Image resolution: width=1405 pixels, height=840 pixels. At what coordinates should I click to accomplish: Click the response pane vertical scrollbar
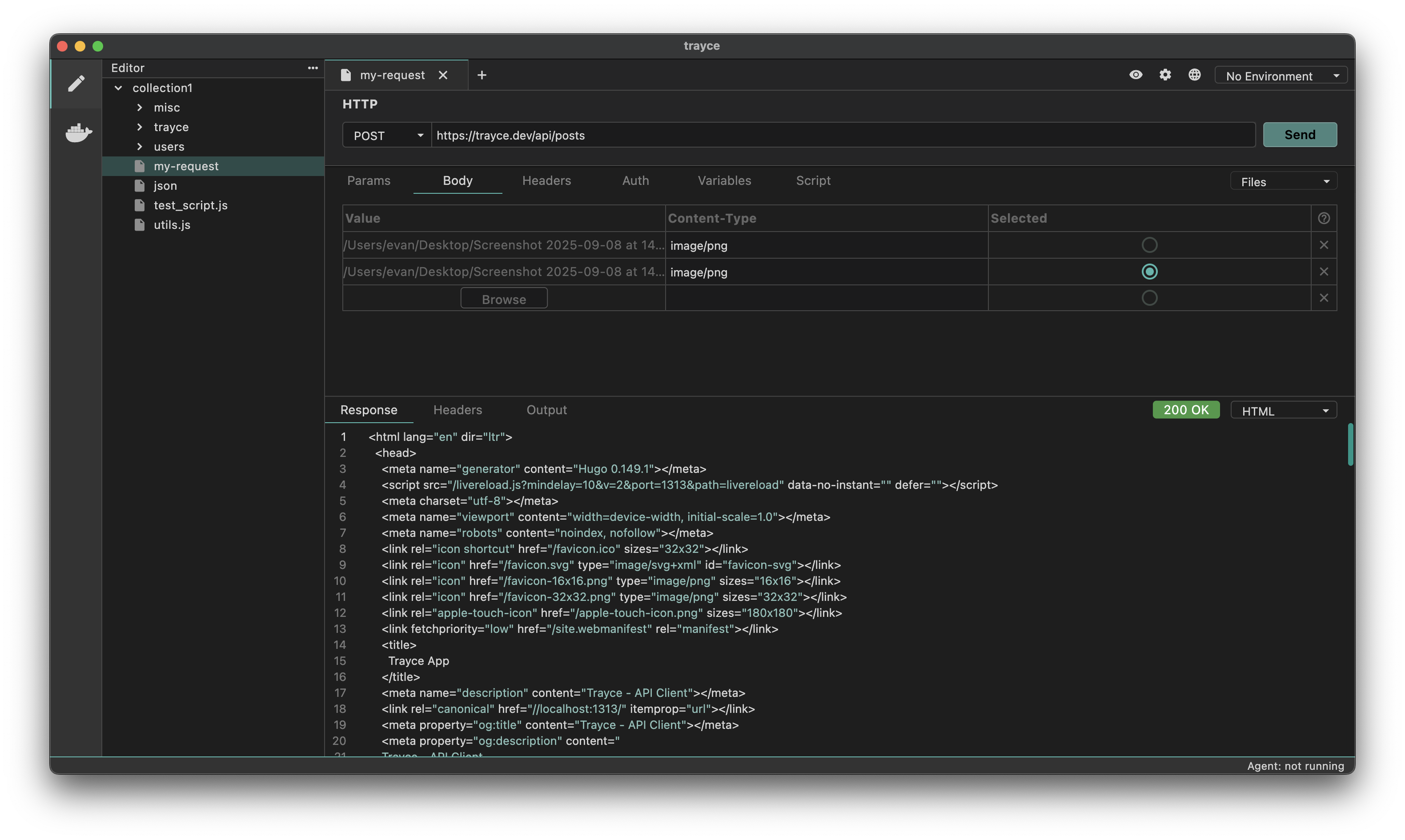click(x=1350, y=445)
